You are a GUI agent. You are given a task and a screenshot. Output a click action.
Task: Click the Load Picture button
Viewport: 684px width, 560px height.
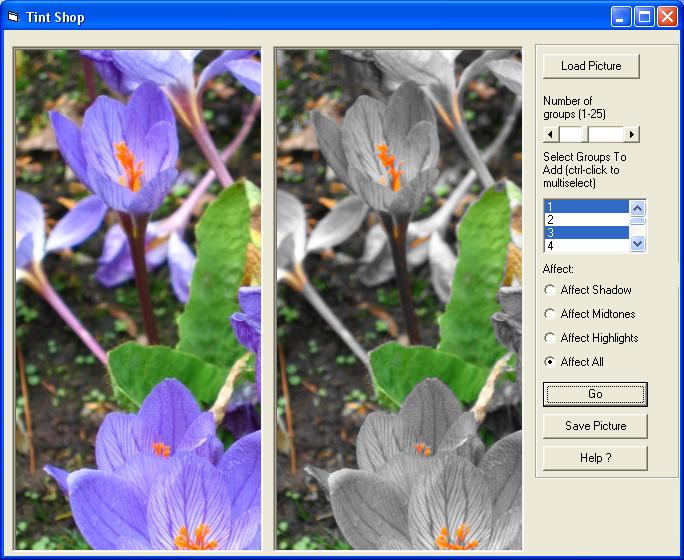tap(591, 66)
